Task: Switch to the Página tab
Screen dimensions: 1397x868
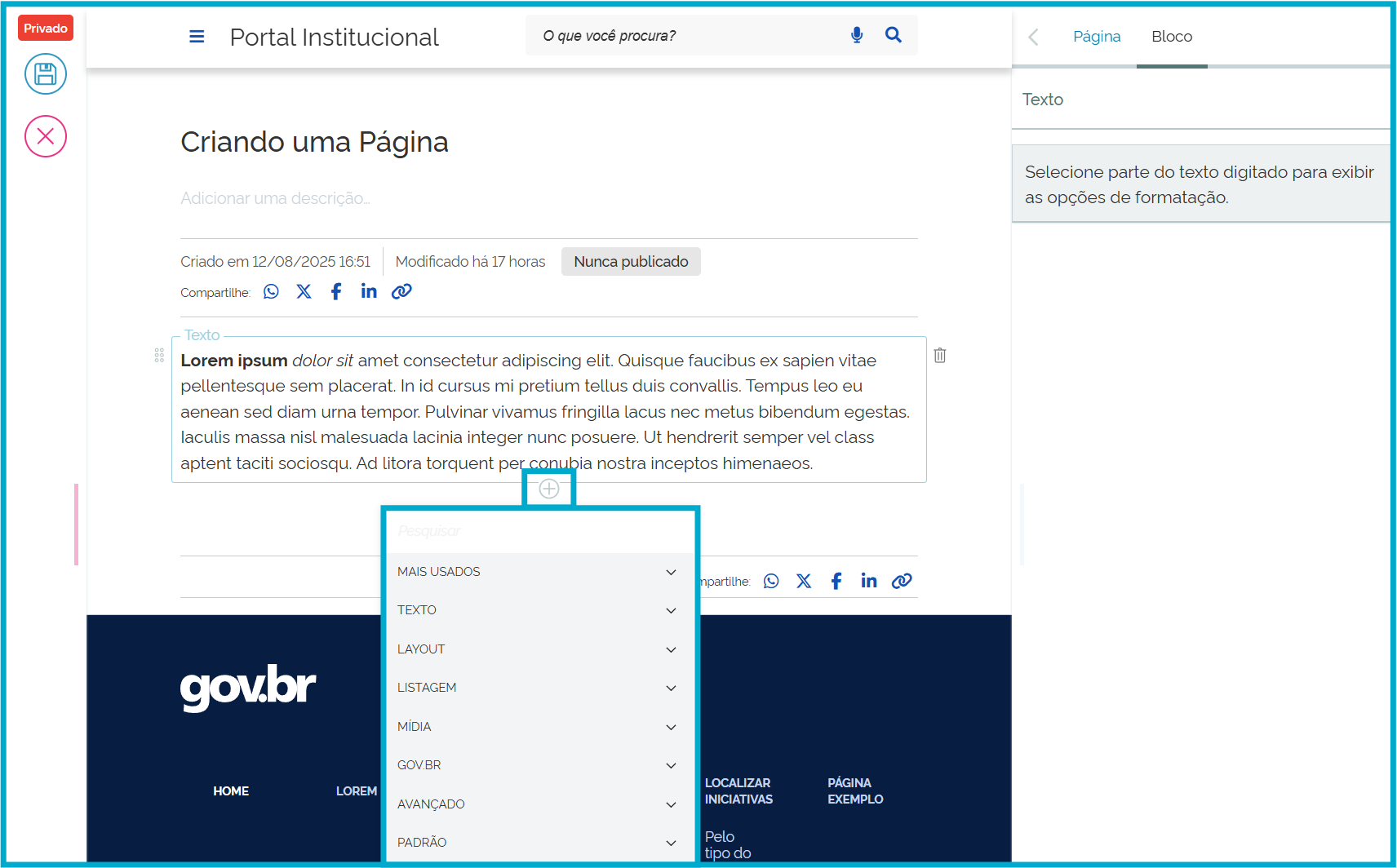Action: (1096, 36)
